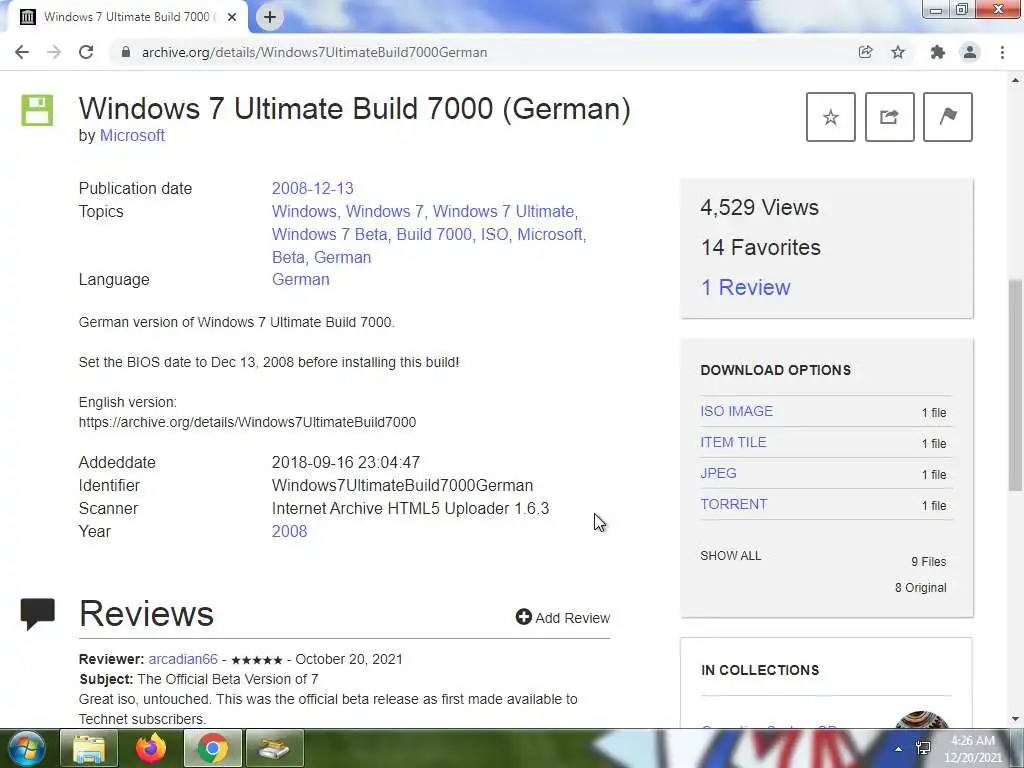
Task: Click the scrollbar down arrow
Action: 1015,719
